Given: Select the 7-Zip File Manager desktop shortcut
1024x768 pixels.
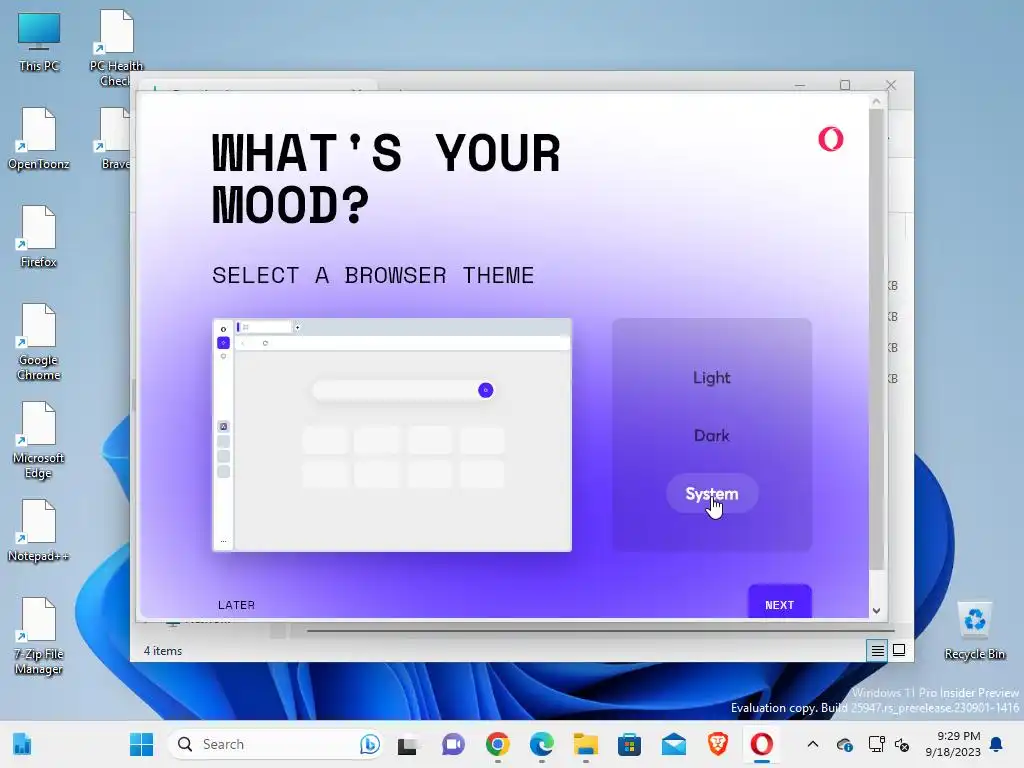Looking at the screenshot, I should [39, 636].
